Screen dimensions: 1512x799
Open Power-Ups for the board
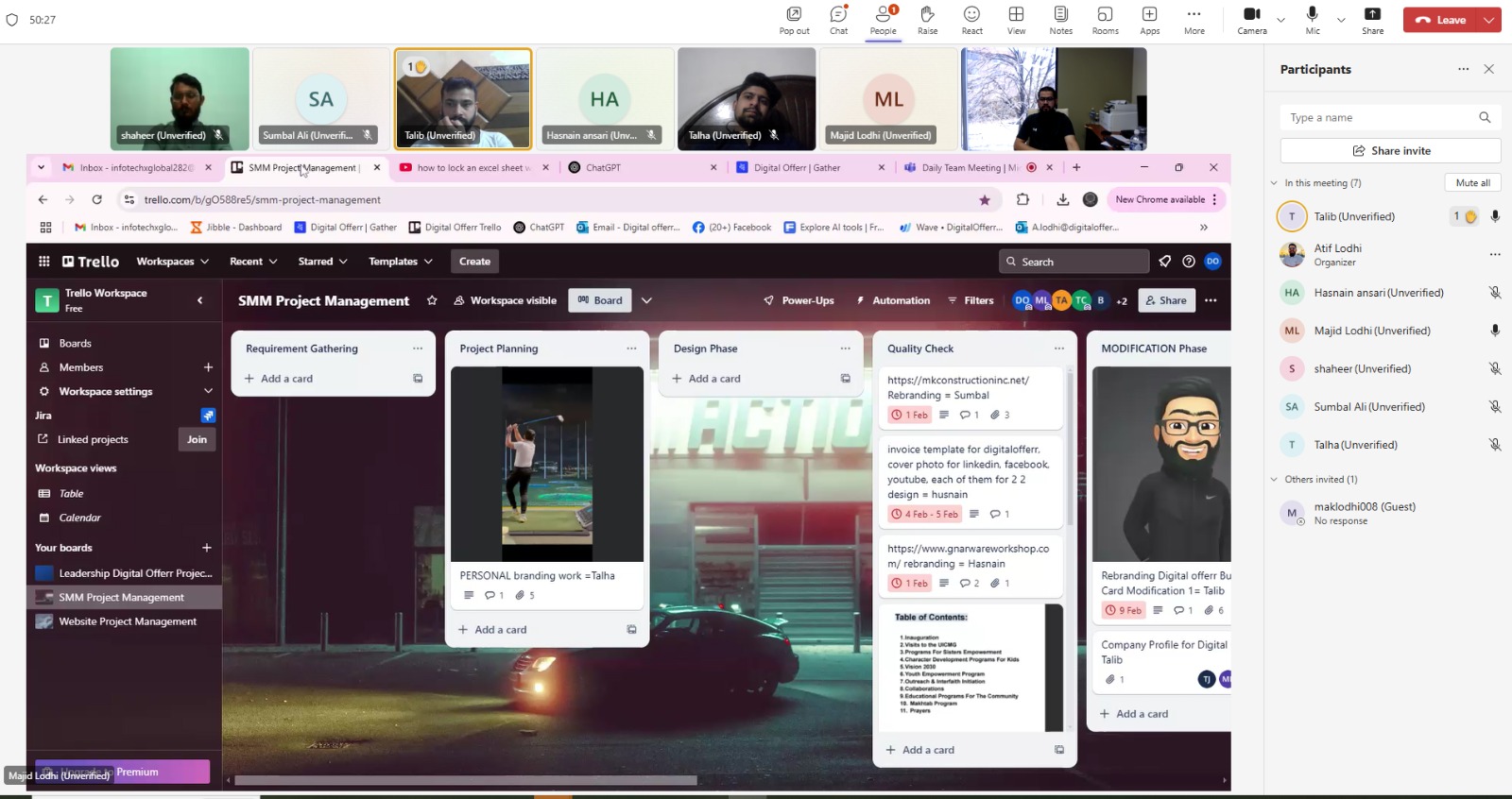point(799,300)
